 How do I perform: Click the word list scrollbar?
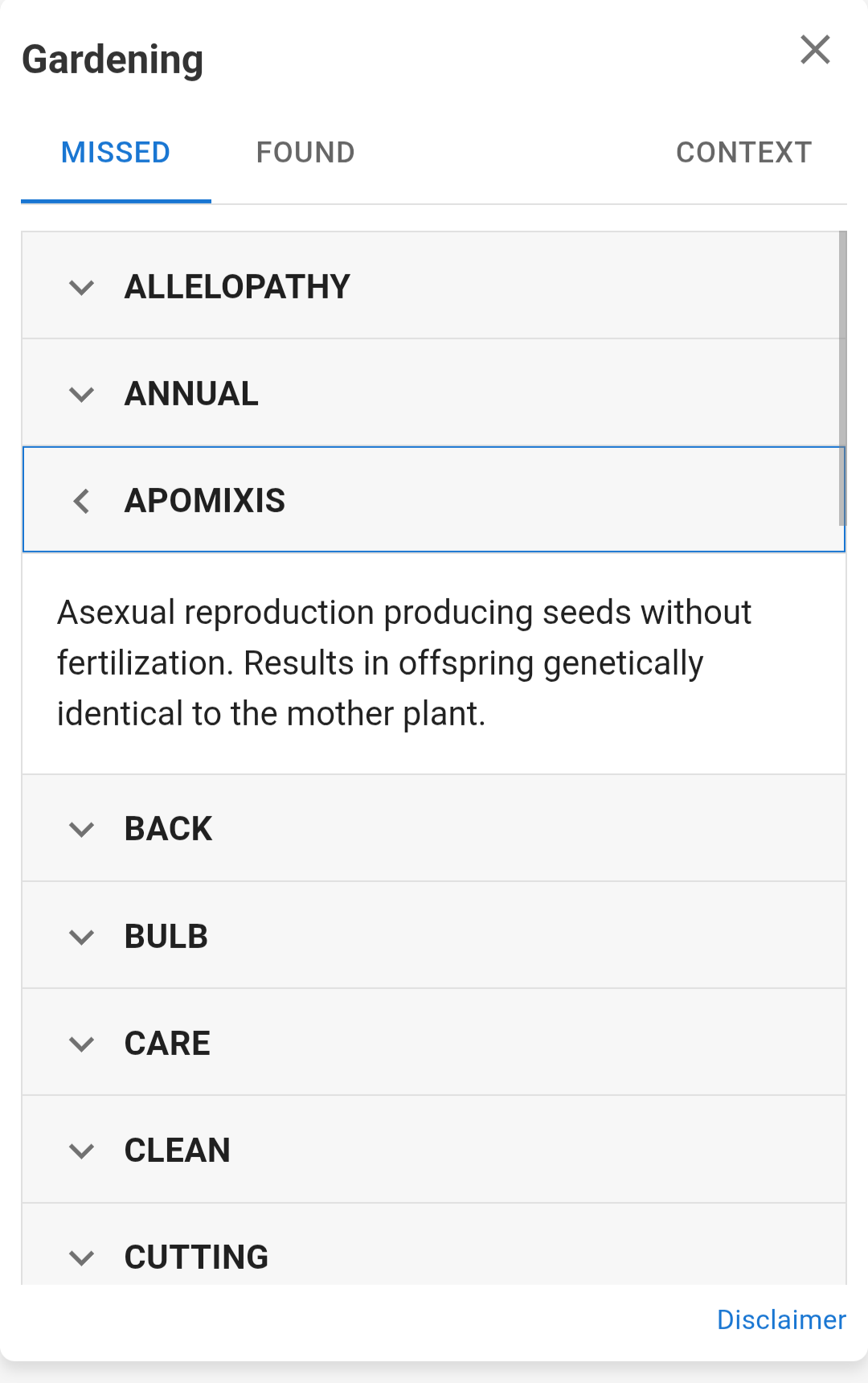pyautogui.click(x=842, y=378)
